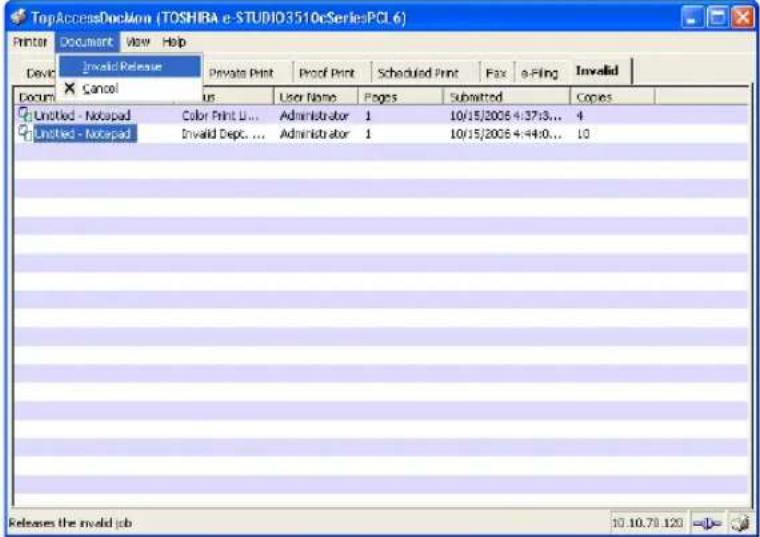The image size is (760, 537).
Task: Click copies value 10
Action: (x=583, y=133)
